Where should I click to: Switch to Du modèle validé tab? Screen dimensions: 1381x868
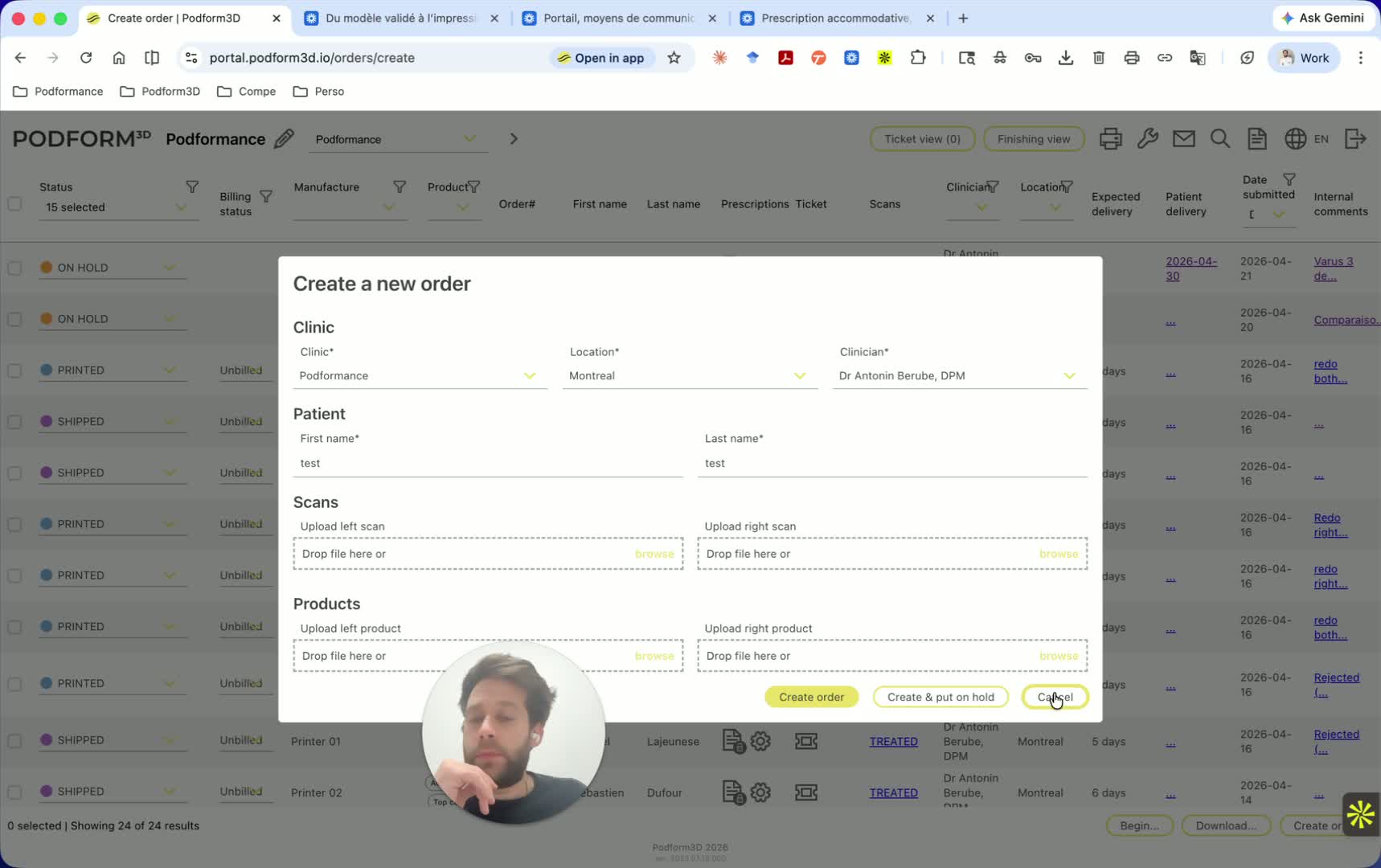point(400,18)
